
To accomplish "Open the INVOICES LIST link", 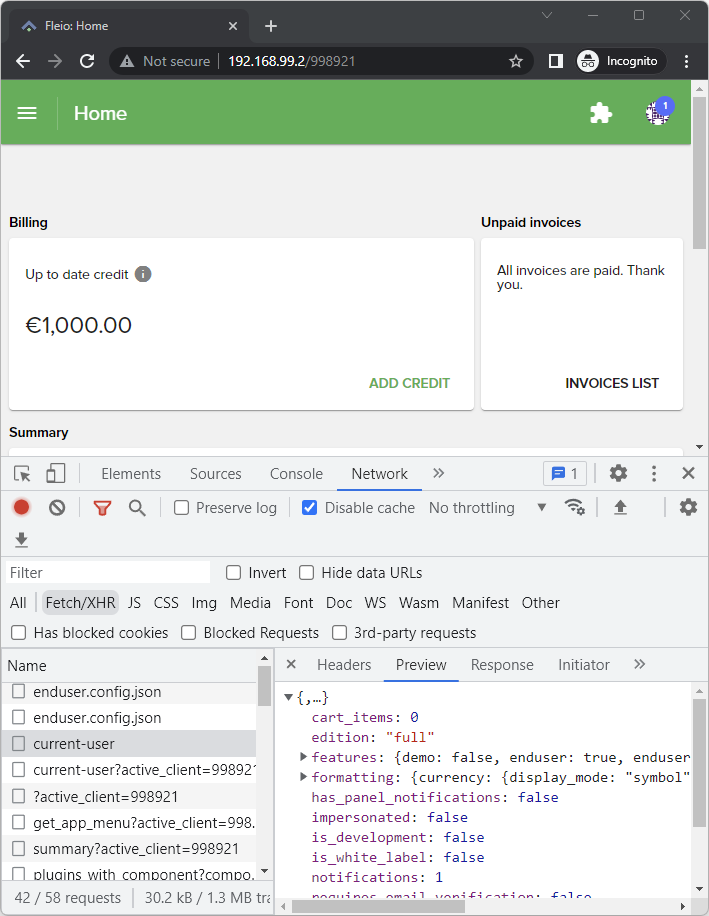I will coord(611,383).
